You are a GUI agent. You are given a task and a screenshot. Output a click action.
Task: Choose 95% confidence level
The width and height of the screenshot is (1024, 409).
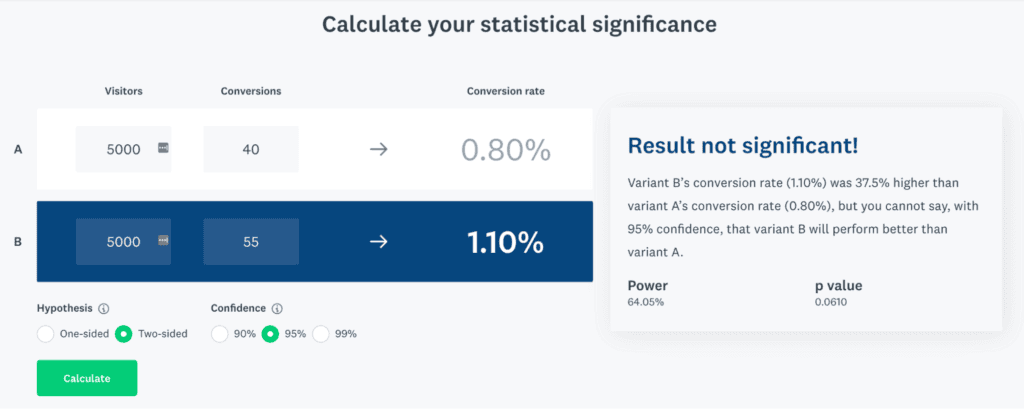click(270, 334)
